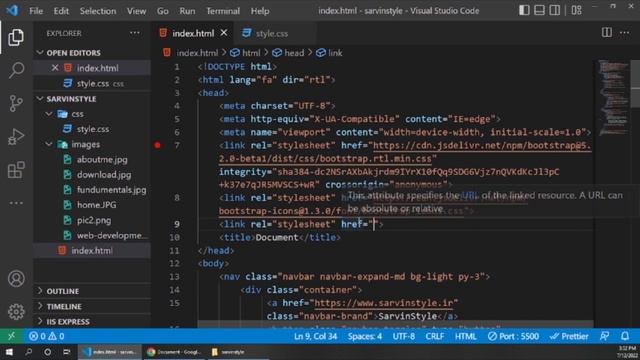Open style.css under the css folder
The image size is (640, 360).
(92, 129)
